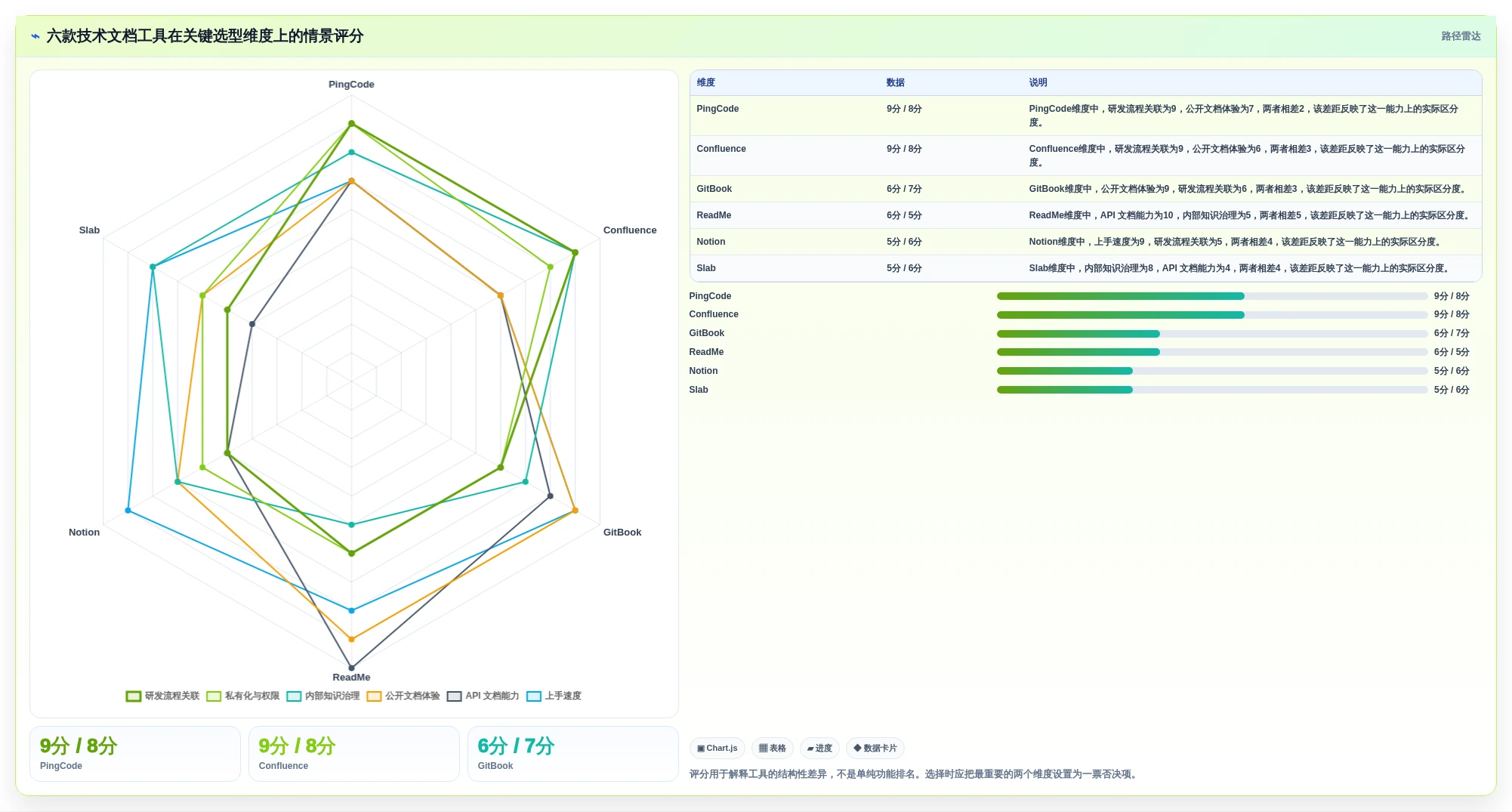1512x812 pixels.
Task: Toggle the API 文档能力 legend swatch
Action: coord(454,696)
